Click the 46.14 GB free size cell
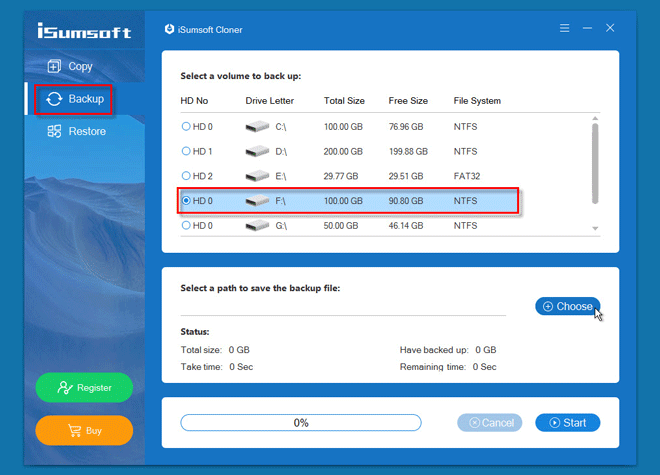This screenshot has height=475, width=660. pyautogui.click(x=406, y=226)
